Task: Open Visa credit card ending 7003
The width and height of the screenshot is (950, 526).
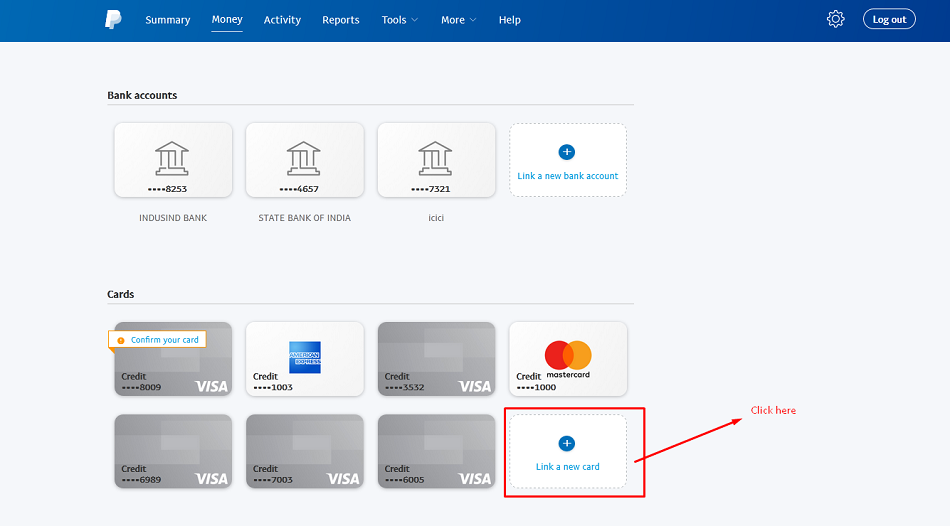Action: pyautogui.click(x=305, y=451)
